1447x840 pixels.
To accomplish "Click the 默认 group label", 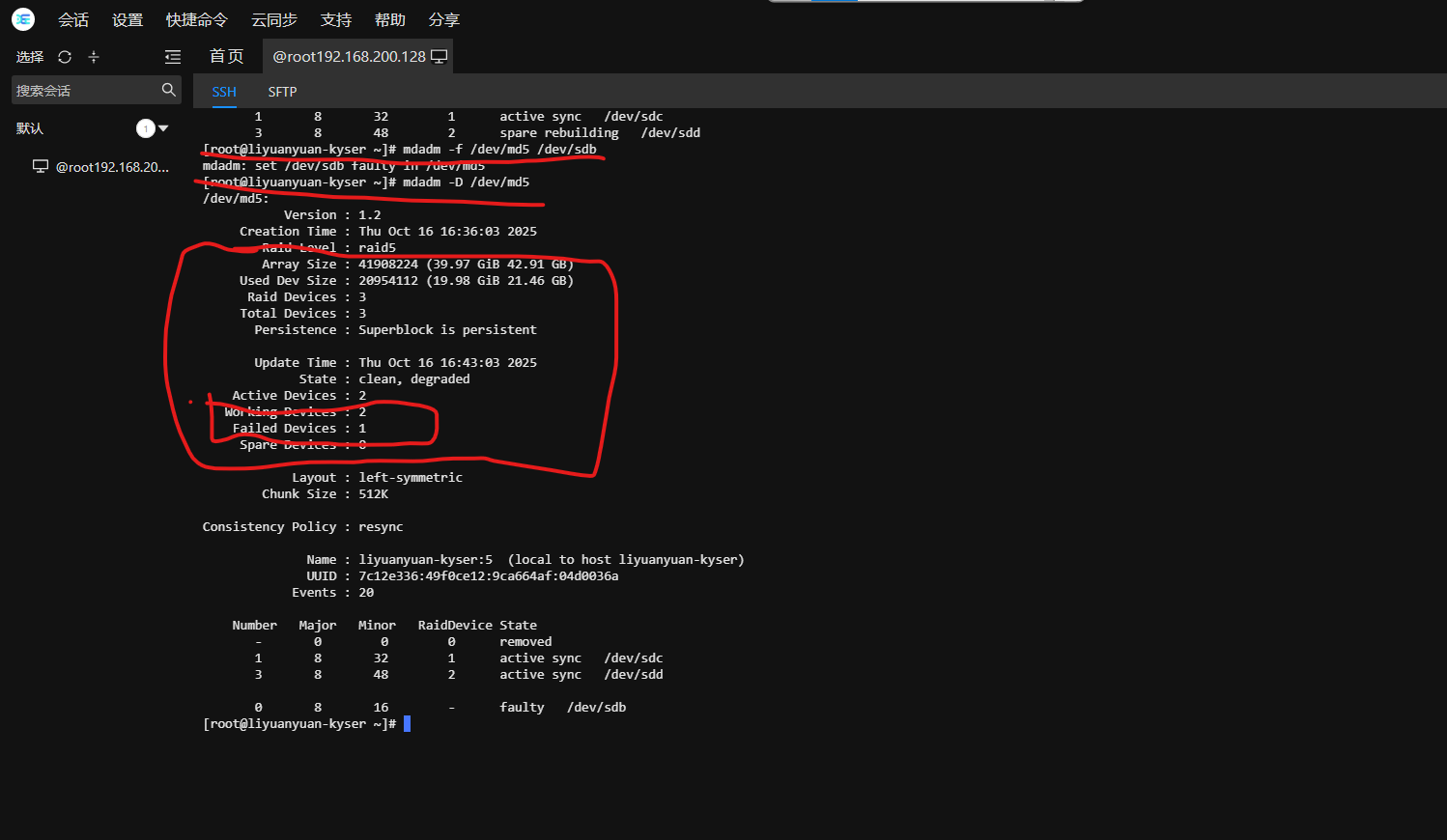I will tap(30, 128).
